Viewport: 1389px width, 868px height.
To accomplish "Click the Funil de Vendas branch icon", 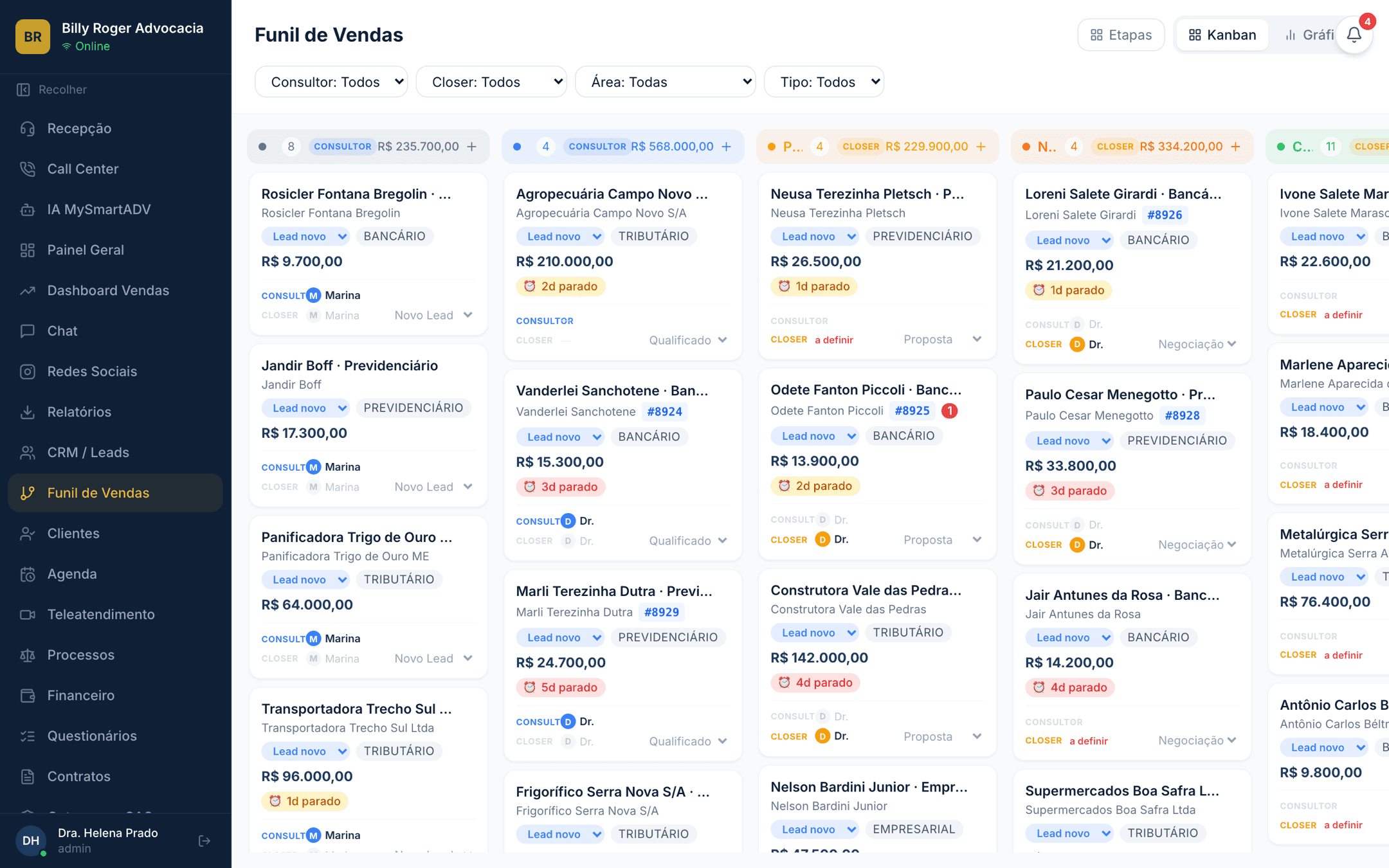I will click(x=28, y=493).
